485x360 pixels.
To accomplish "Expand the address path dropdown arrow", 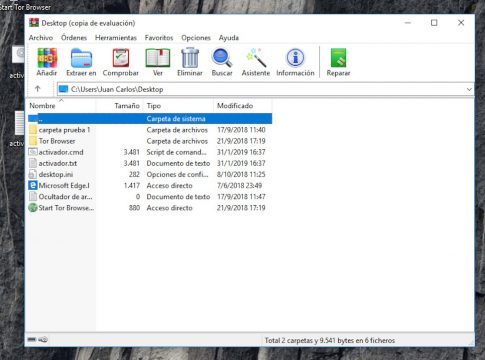I will pos(469,89).
